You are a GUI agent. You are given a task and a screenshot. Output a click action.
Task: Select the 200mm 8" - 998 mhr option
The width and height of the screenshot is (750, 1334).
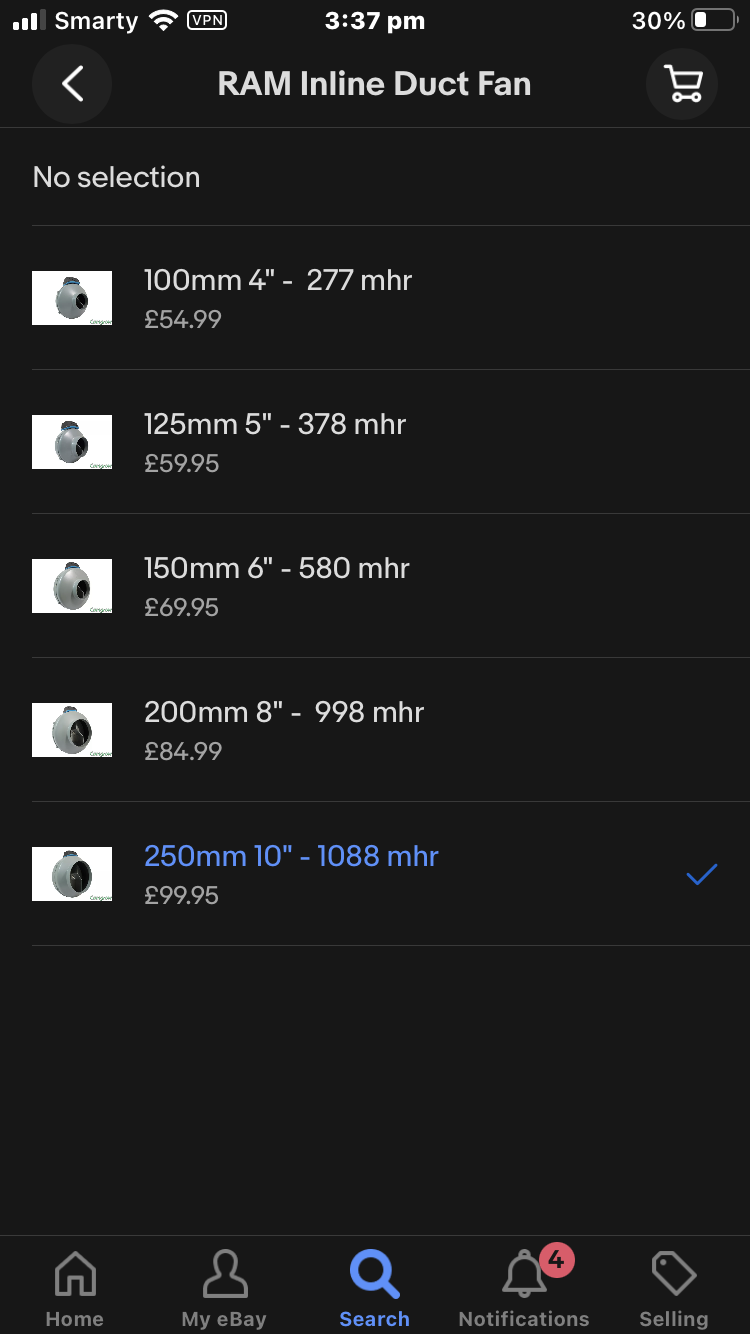click(x=284, y=713)
